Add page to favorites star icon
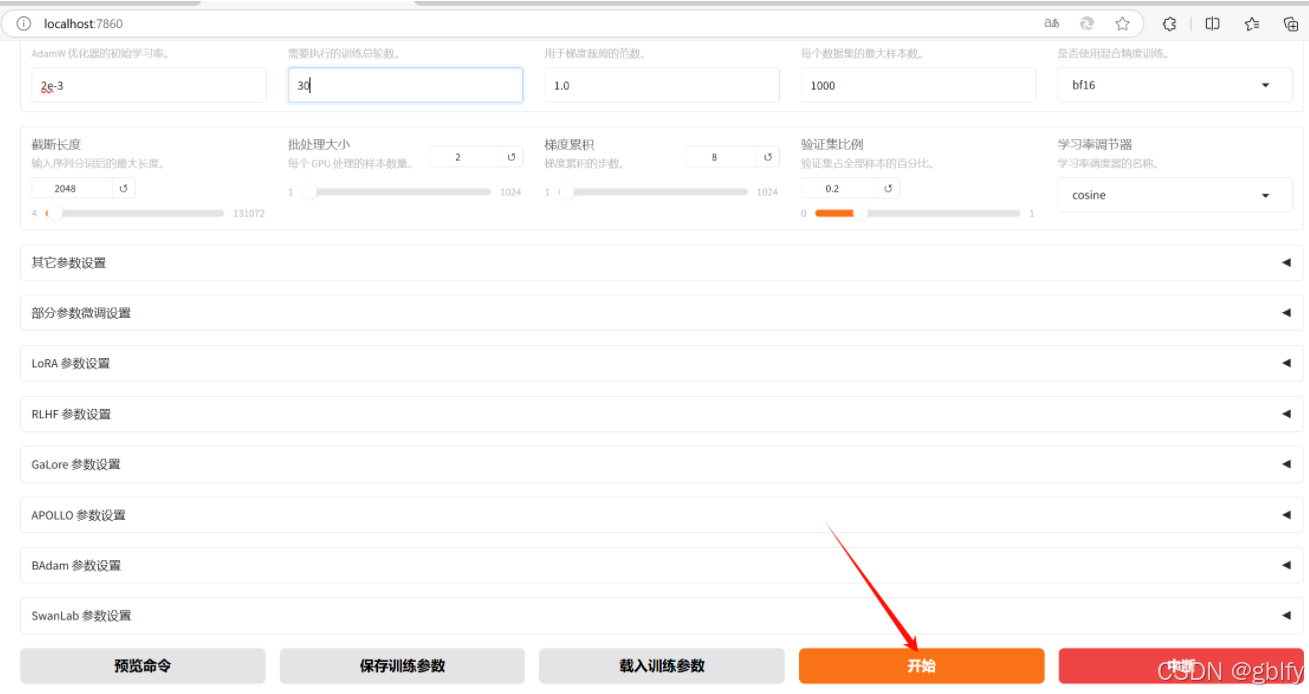Viewport: 1309px width, 694px height. pos(1122,23)
